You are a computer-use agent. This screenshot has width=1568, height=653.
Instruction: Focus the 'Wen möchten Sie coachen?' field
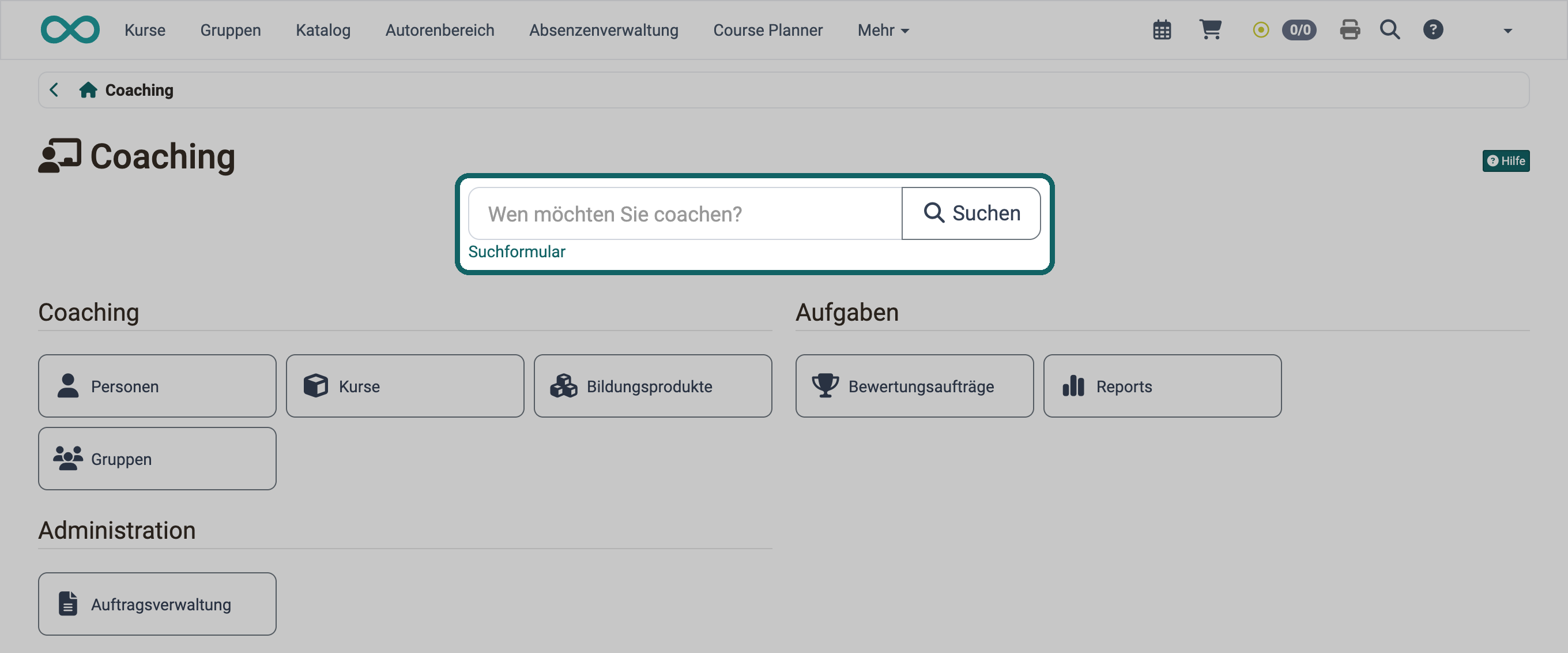coord(685,214)
